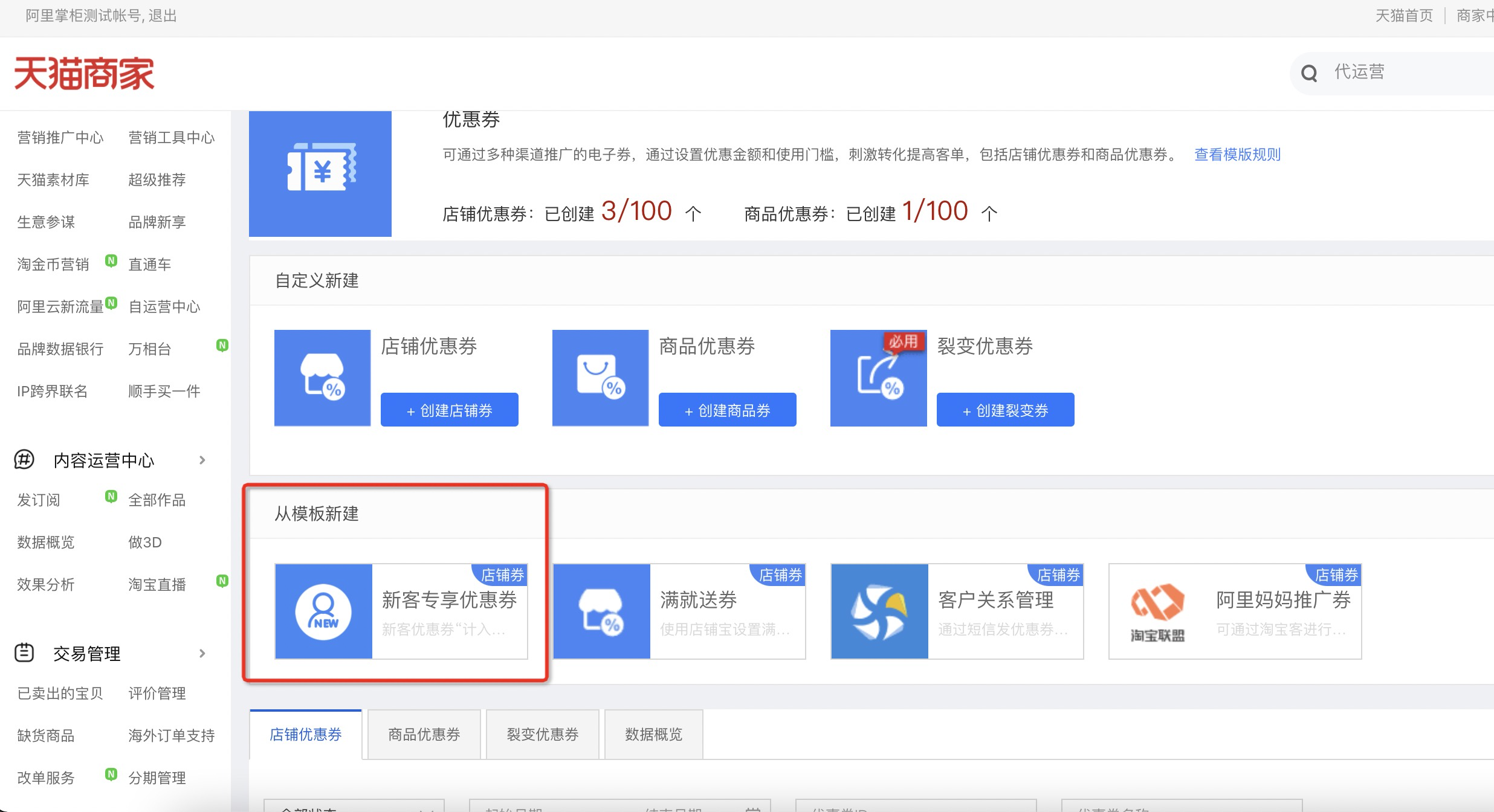
Task: Click the 裂变优惠券 share icon tile
Action: (x=878, y=378)
